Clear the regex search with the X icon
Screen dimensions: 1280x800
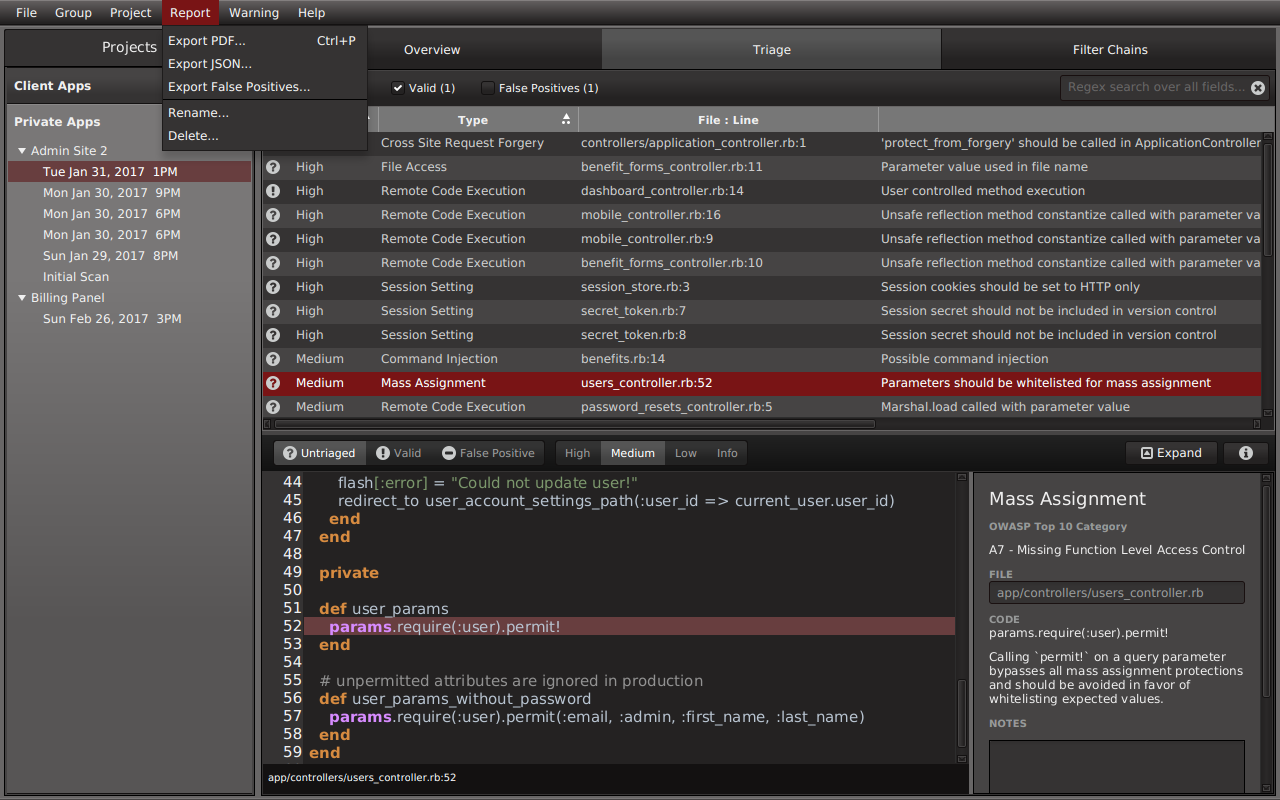click(x=1258, y=88)
